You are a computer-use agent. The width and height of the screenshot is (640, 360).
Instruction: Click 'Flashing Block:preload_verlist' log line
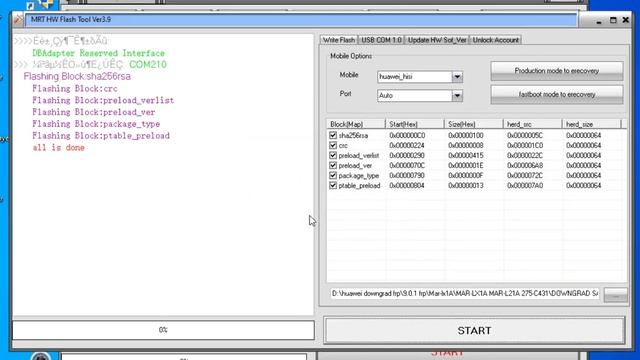[x=103, y=100]
